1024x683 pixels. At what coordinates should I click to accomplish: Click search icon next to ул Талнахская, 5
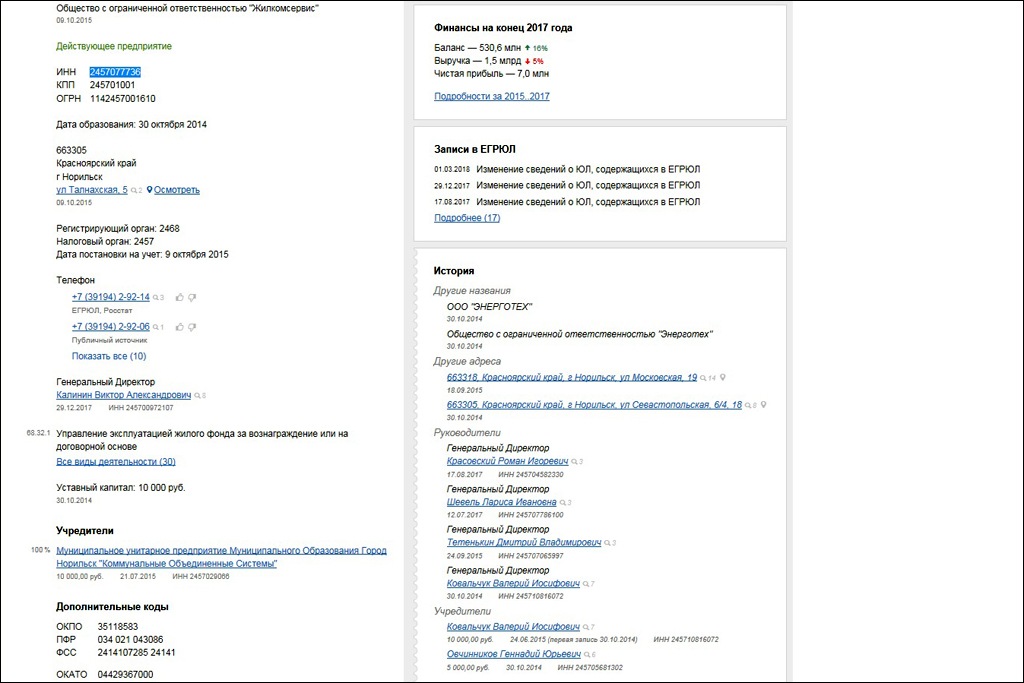tap(134, 190)
